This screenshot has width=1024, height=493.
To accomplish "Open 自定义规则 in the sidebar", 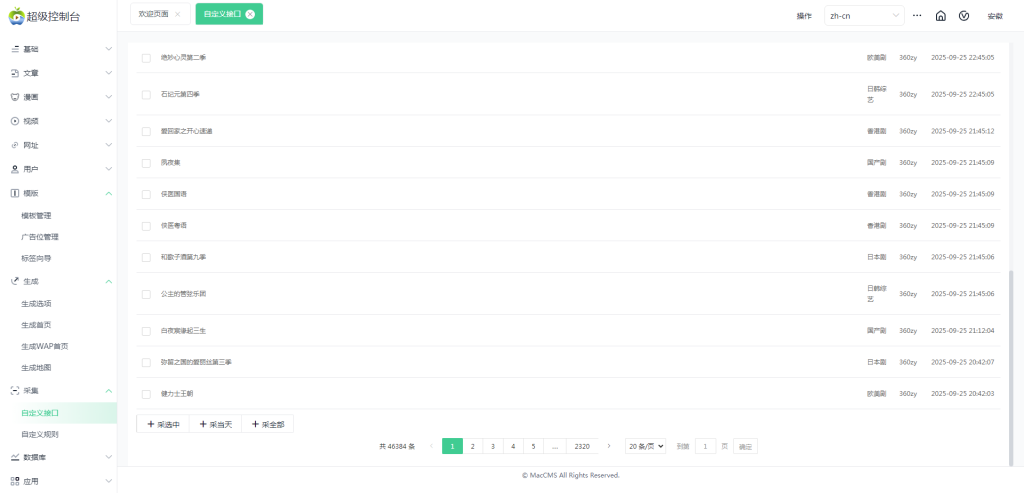I will pos(40,434).
